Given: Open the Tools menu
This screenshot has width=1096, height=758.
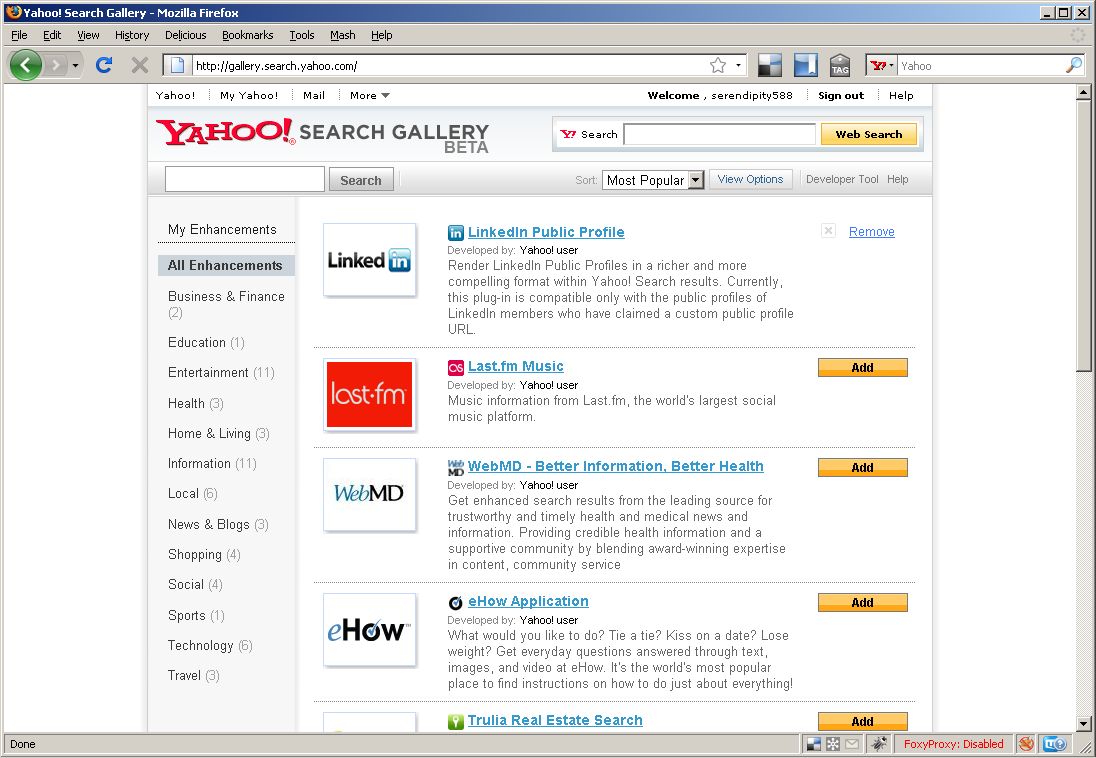Looking at the screenshot, I should [x=302, y=35].
